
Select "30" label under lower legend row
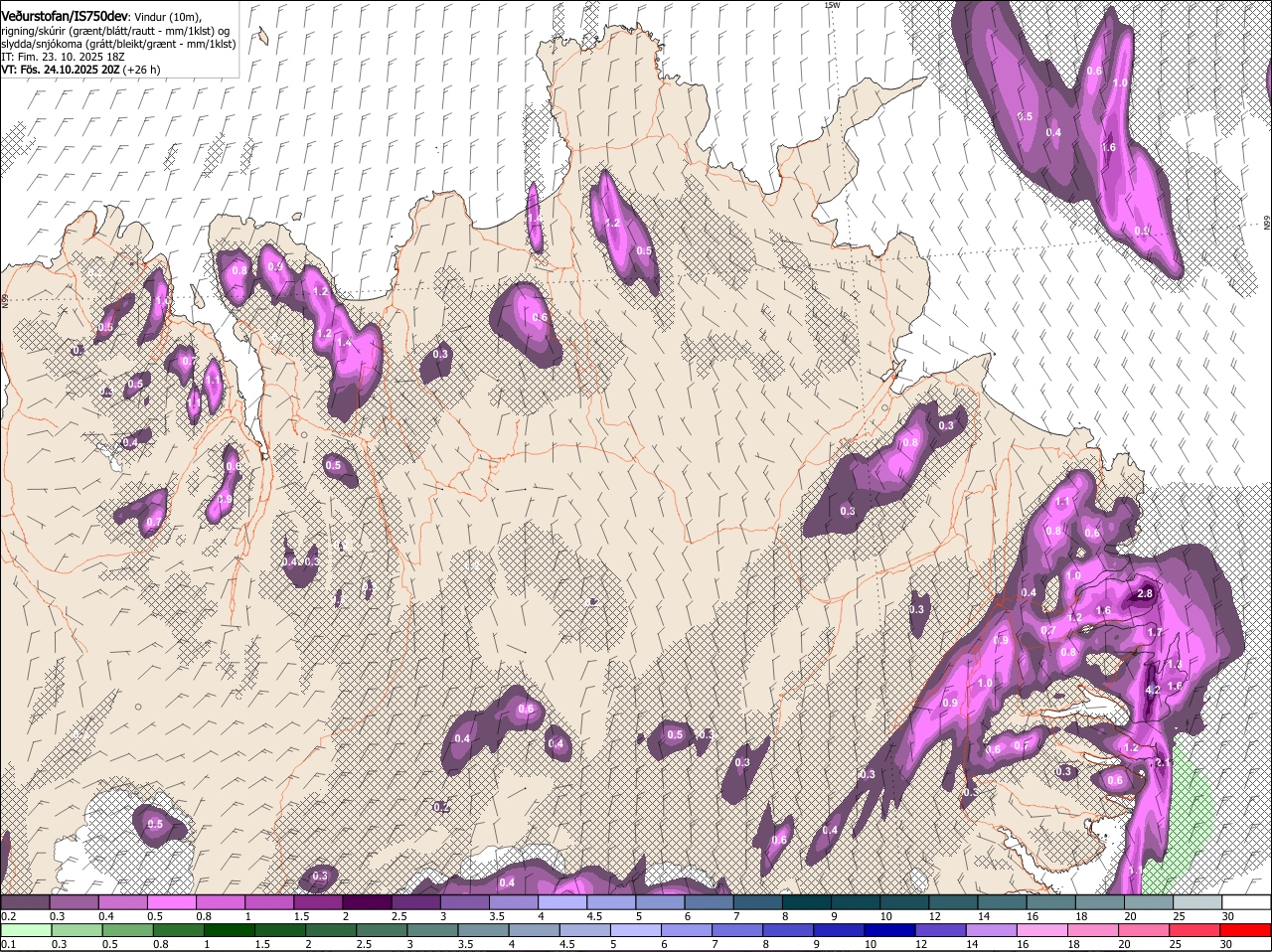(x=1228, y=944)
